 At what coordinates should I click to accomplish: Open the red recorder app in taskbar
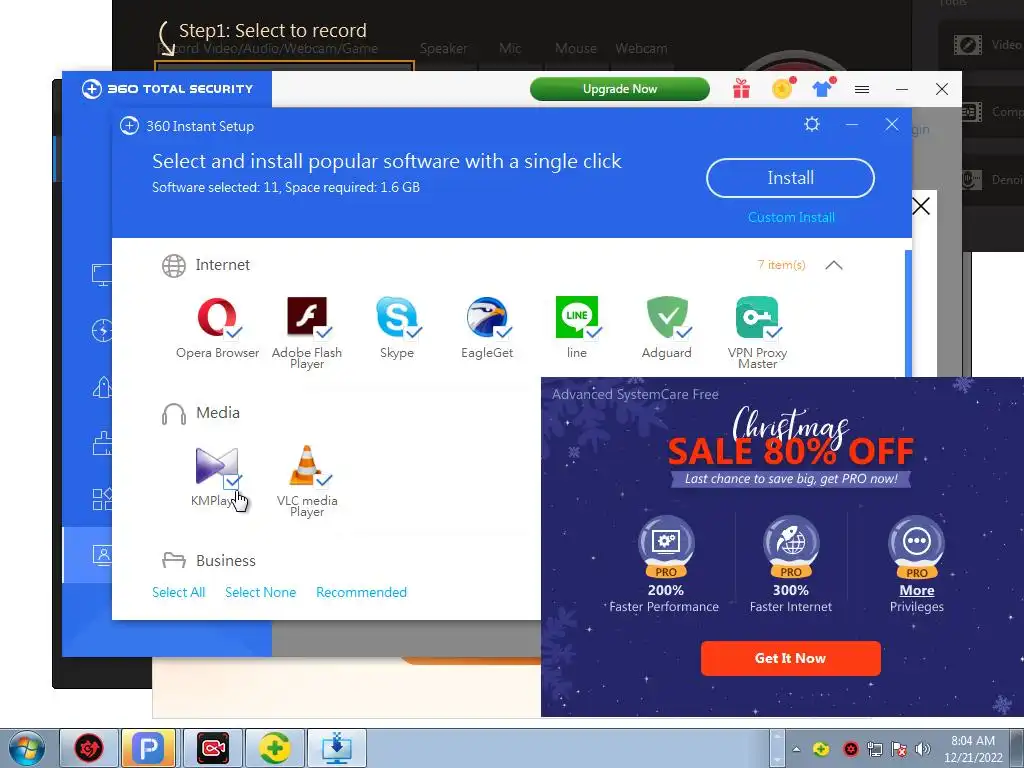pyautogui.click(x=213, y=748)
